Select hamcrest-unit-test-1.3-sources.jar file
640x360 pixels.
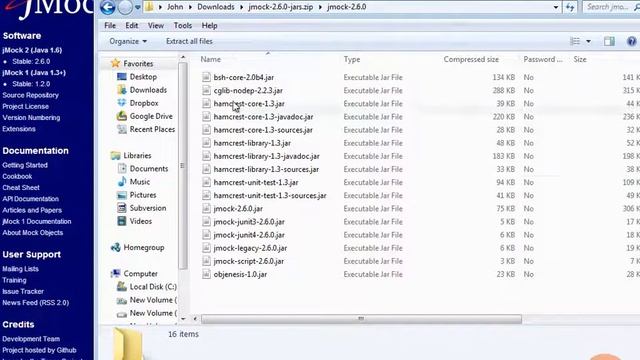tap(270, 196)
